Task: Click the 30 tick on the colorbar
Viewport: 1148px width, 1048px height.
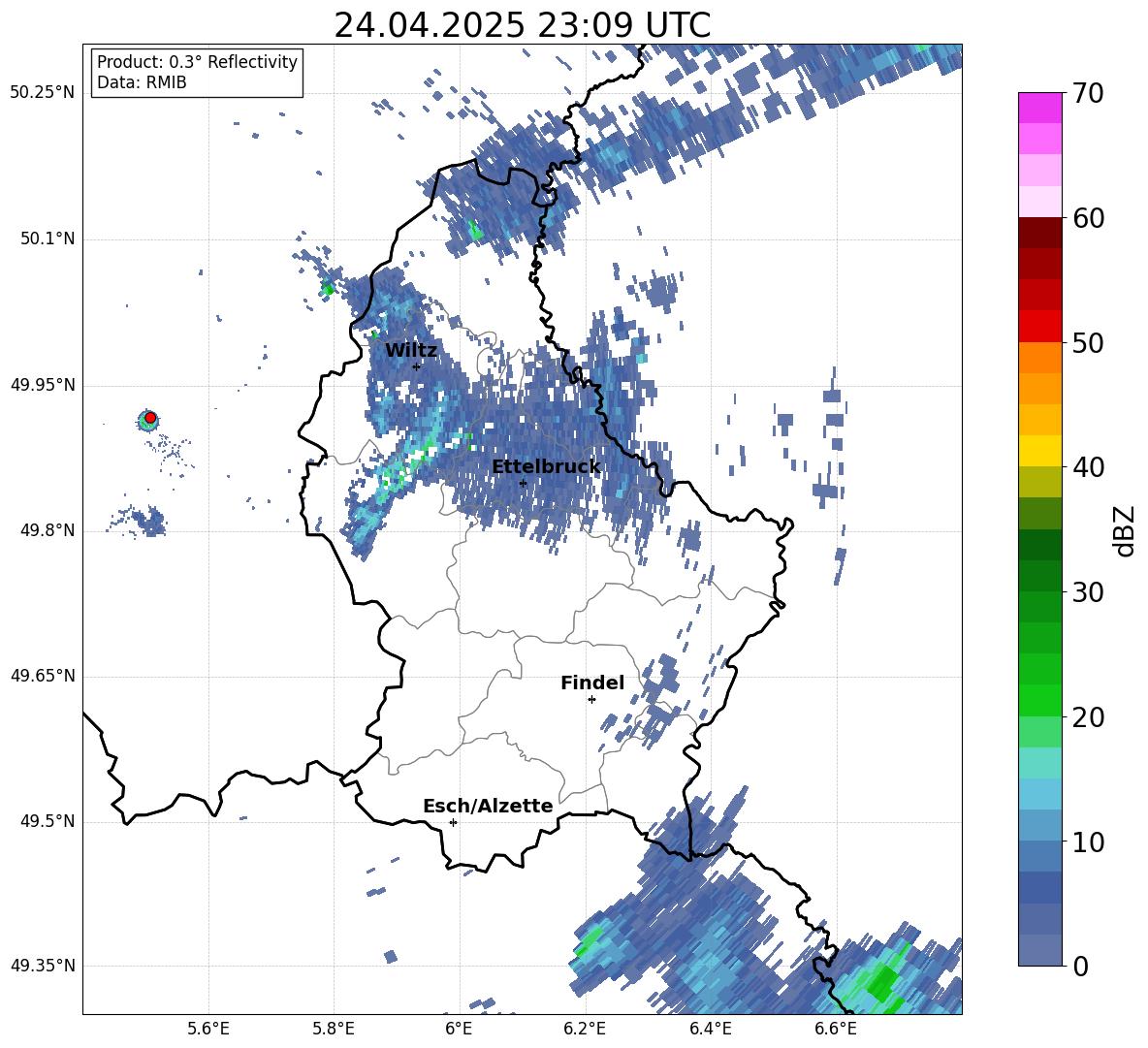Action: [1087, 592]
